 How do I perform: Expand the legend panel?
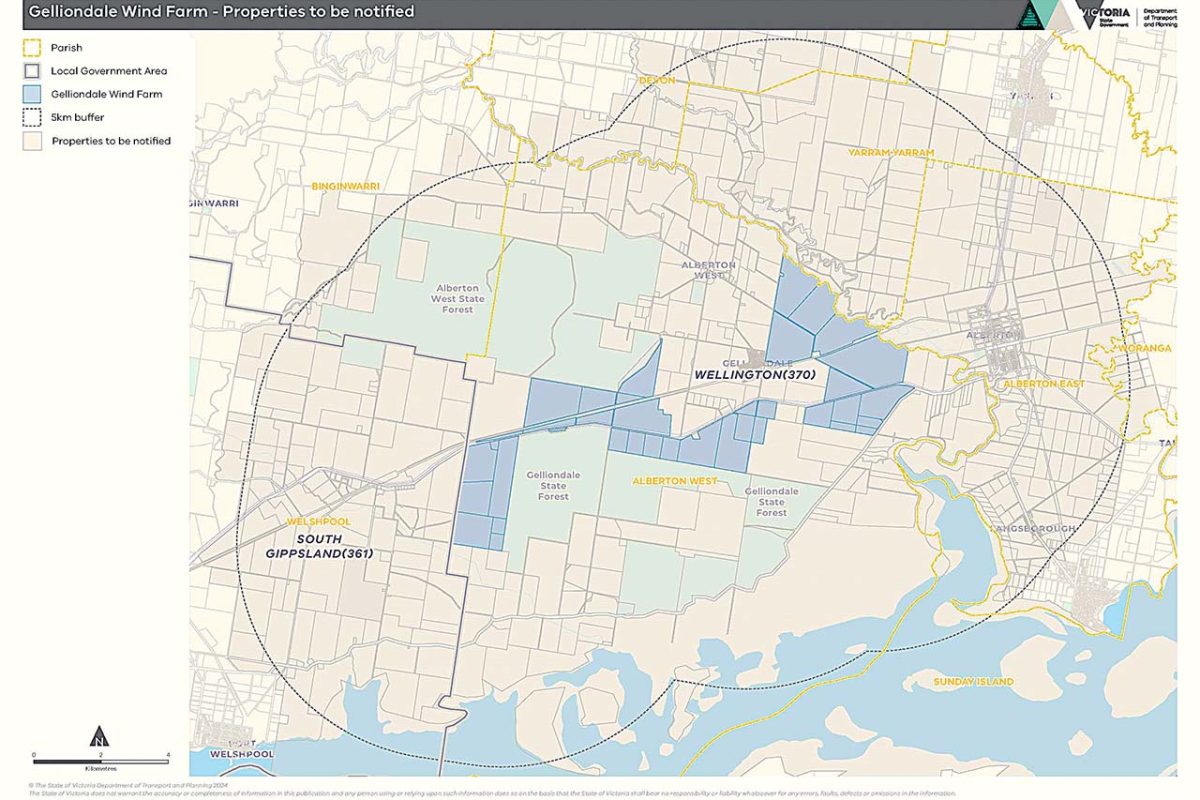pos(95,95)
